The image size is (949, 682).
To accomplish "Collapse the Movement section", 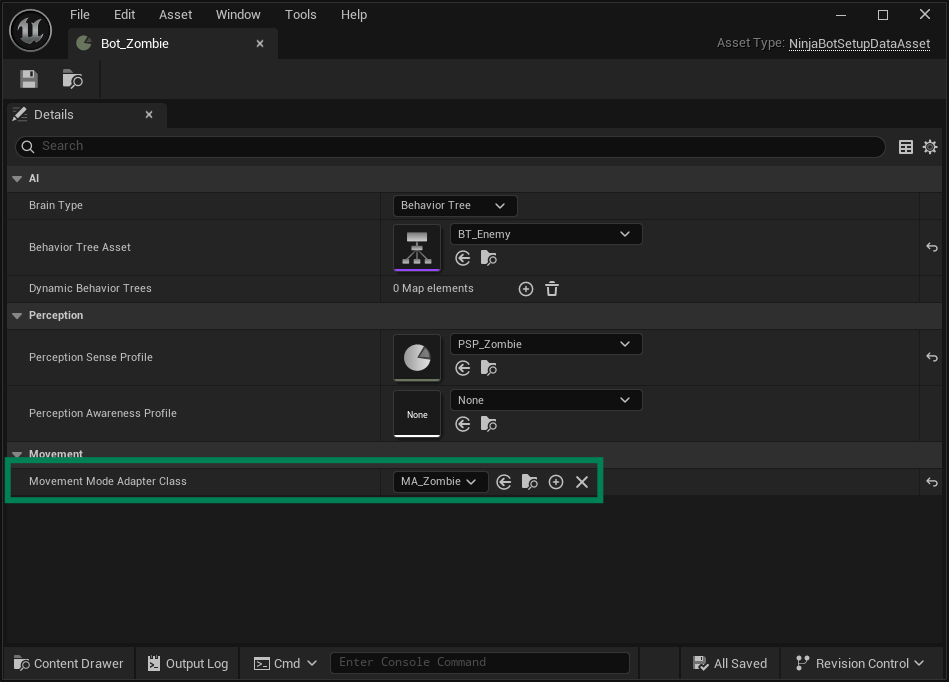I will (16, 454).
